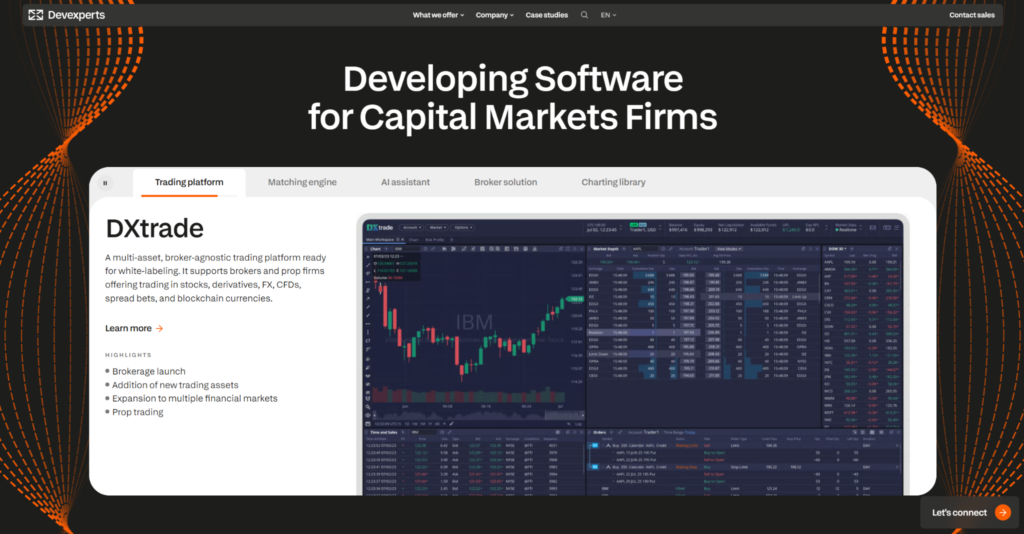Follow the Learn more link under DXtrade
The height and width of the screenshot is (534, 1024).
click(134, 328)
